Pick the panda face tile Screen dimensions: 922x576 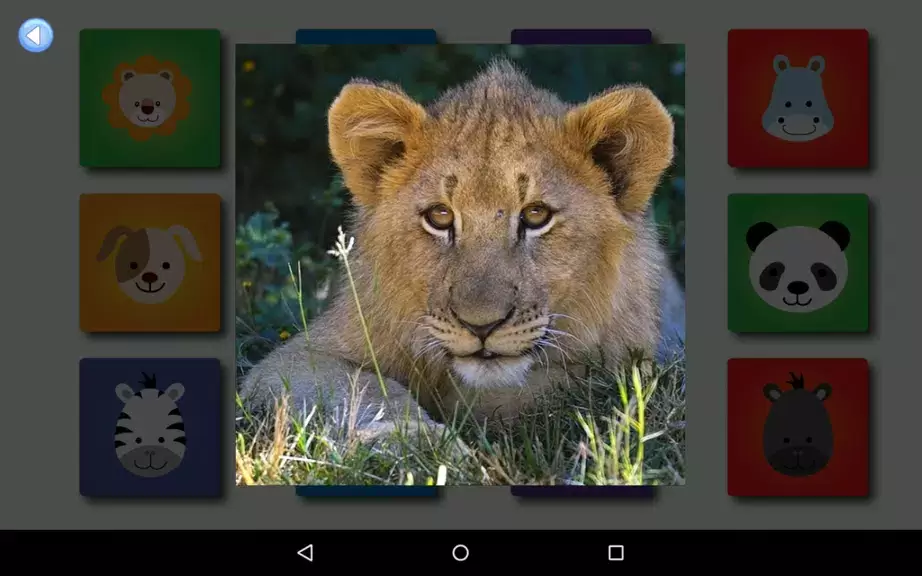click(797, 263)
